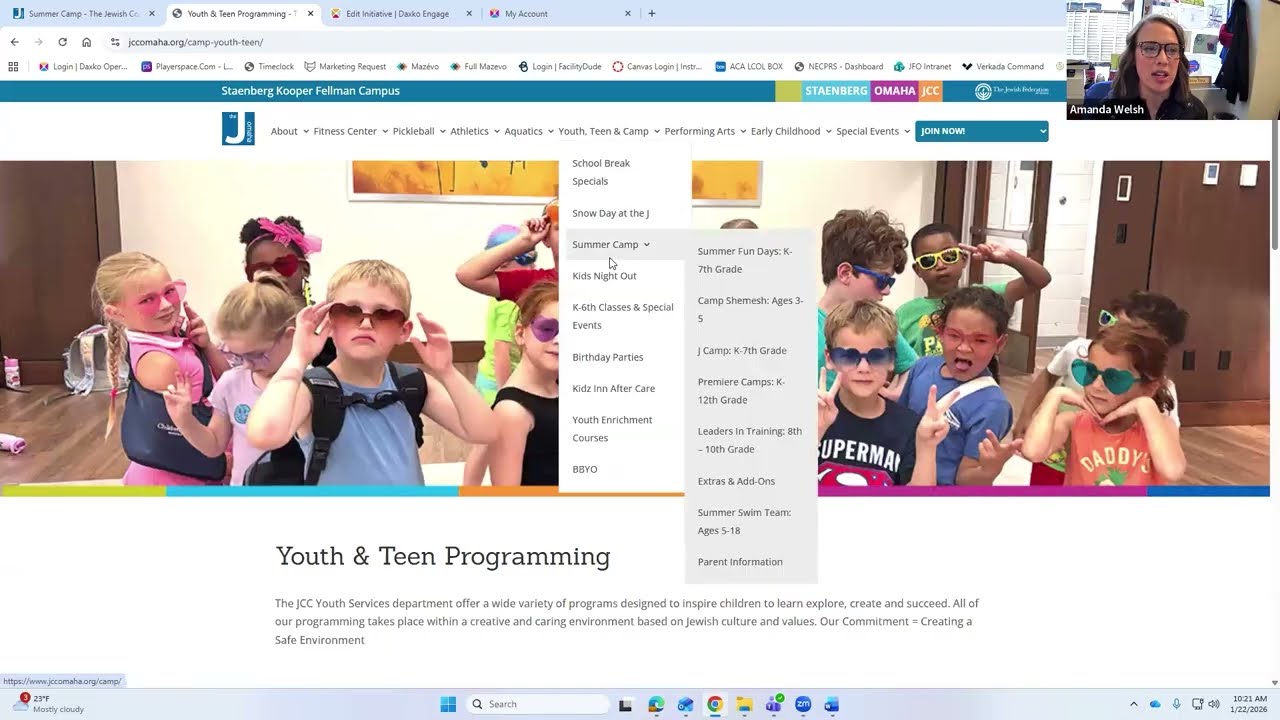Open the Login Daxko Operations bookmark

point(82,67)
